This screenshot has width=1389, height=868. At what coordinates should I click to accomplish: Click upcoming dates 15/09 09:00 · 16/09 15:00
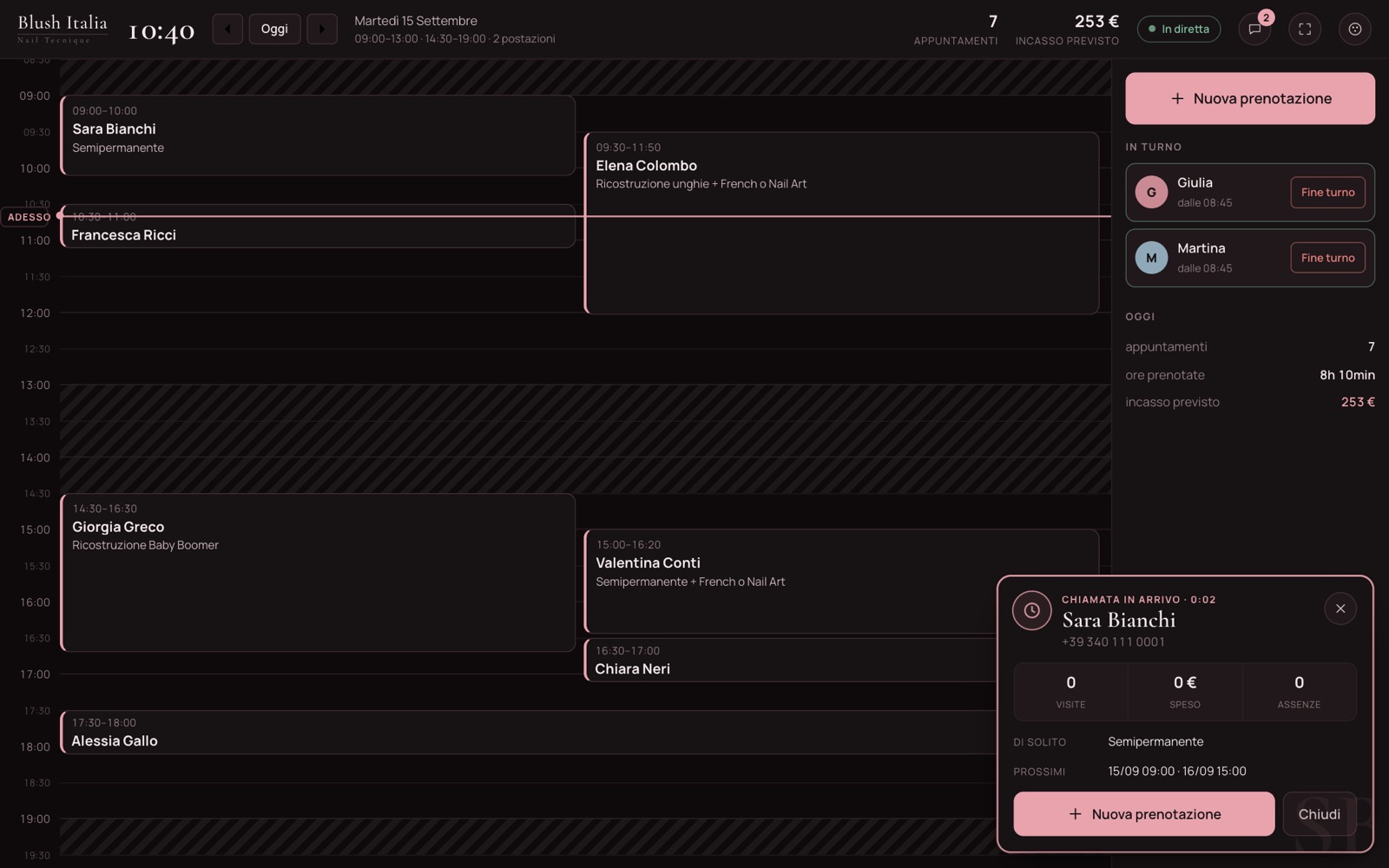pyautogui.click(x=1176, y=772)
